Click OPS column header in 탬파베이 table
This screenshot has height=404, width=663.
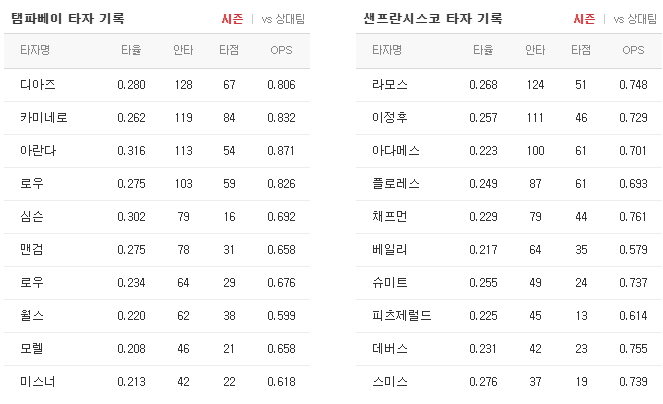pos(281,50)
